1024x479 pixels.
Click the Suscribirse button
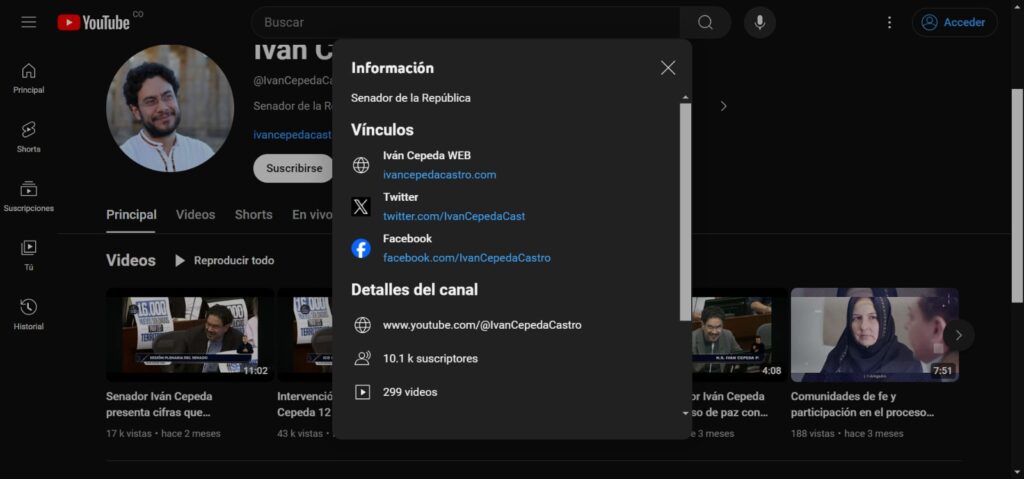[x=293, y=168]
